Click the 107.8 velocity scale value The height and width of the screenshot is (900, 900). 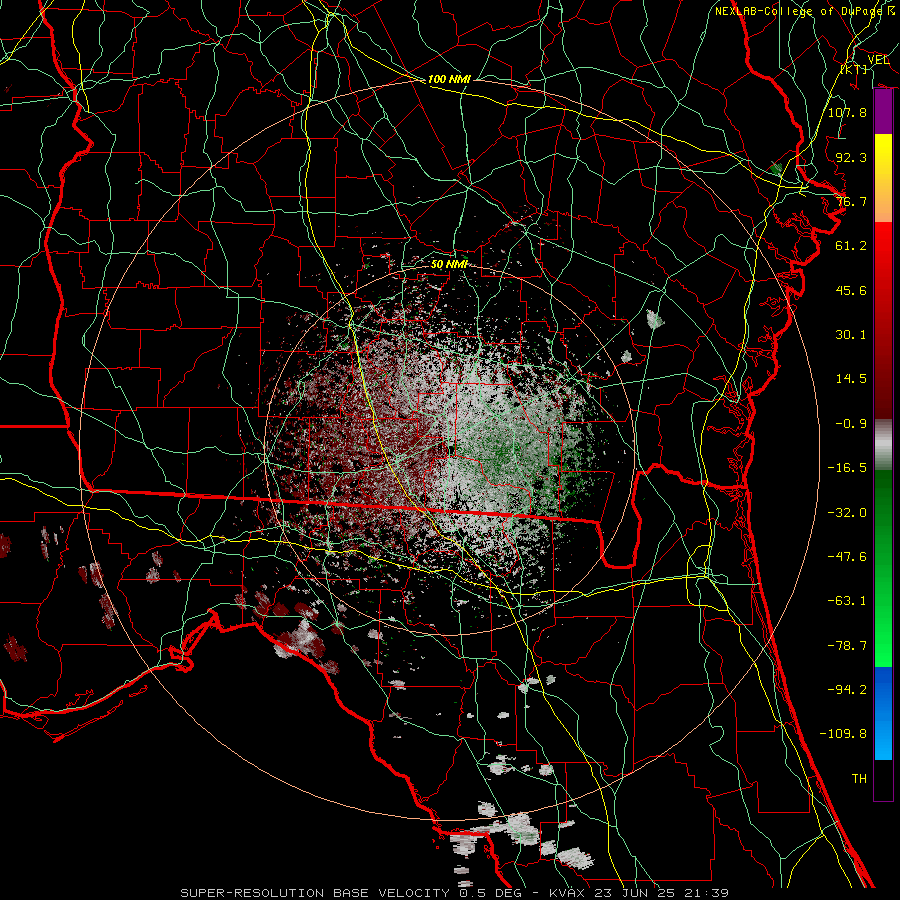[x=847, y=112]
